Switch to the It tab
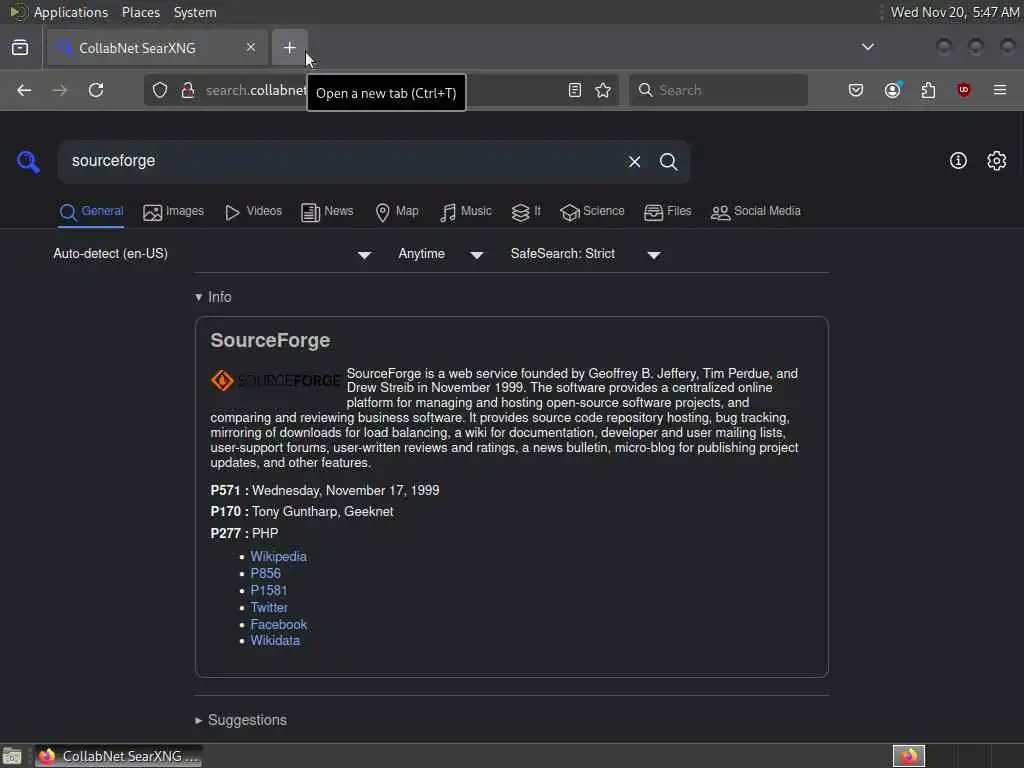 tap(526, 212)
